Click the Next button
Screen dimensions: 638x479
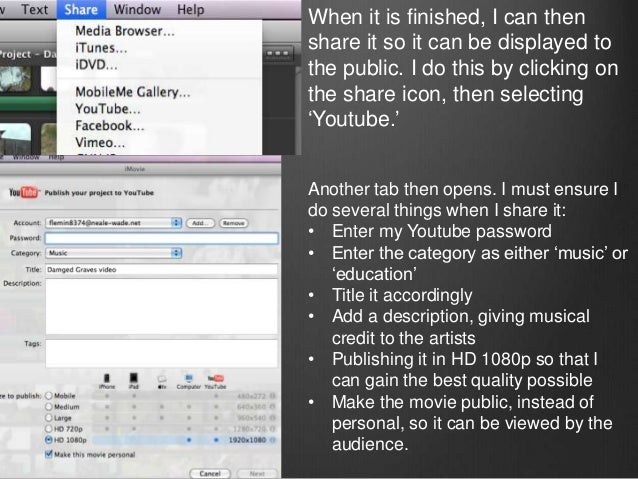257,473
